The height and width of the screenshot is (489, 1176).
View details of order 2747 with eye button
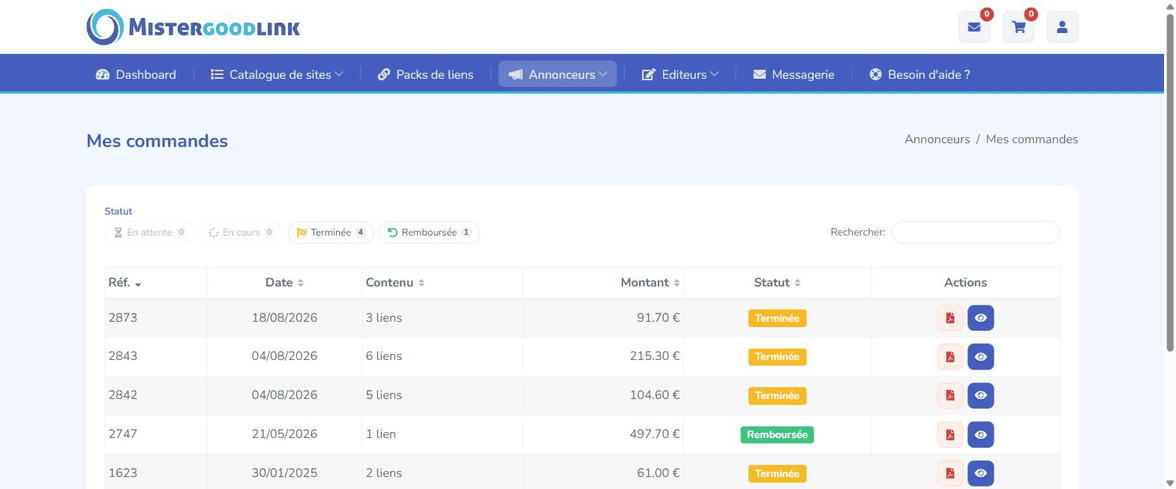tap(980, 434)
